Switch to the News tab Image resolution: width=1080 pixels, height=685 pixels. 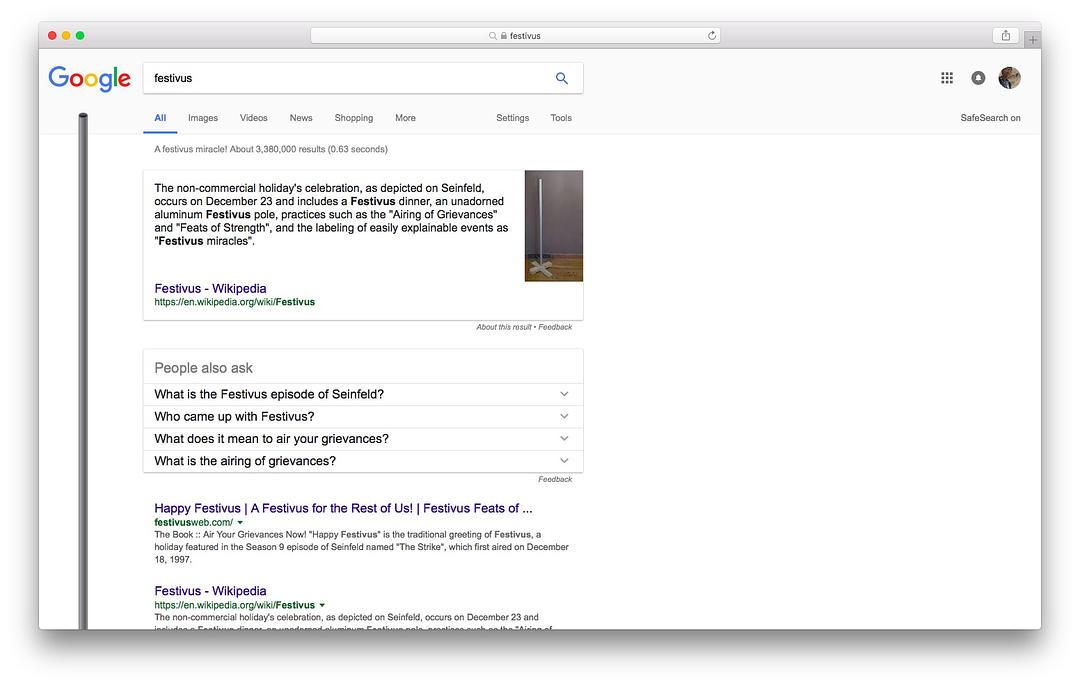[301, 118]
